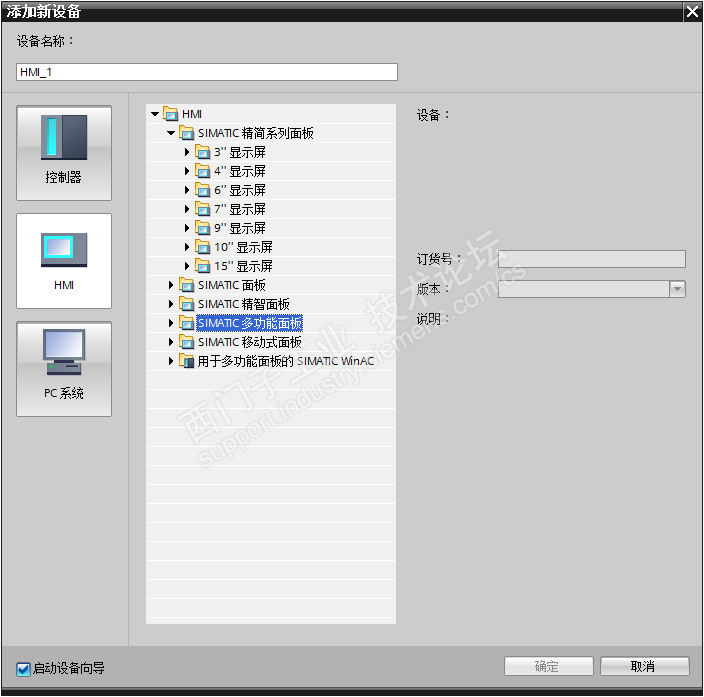Click the 4" 显示屏 folder icon
Image resolution: width=704 pixels, height=697 pixels.
202,171
